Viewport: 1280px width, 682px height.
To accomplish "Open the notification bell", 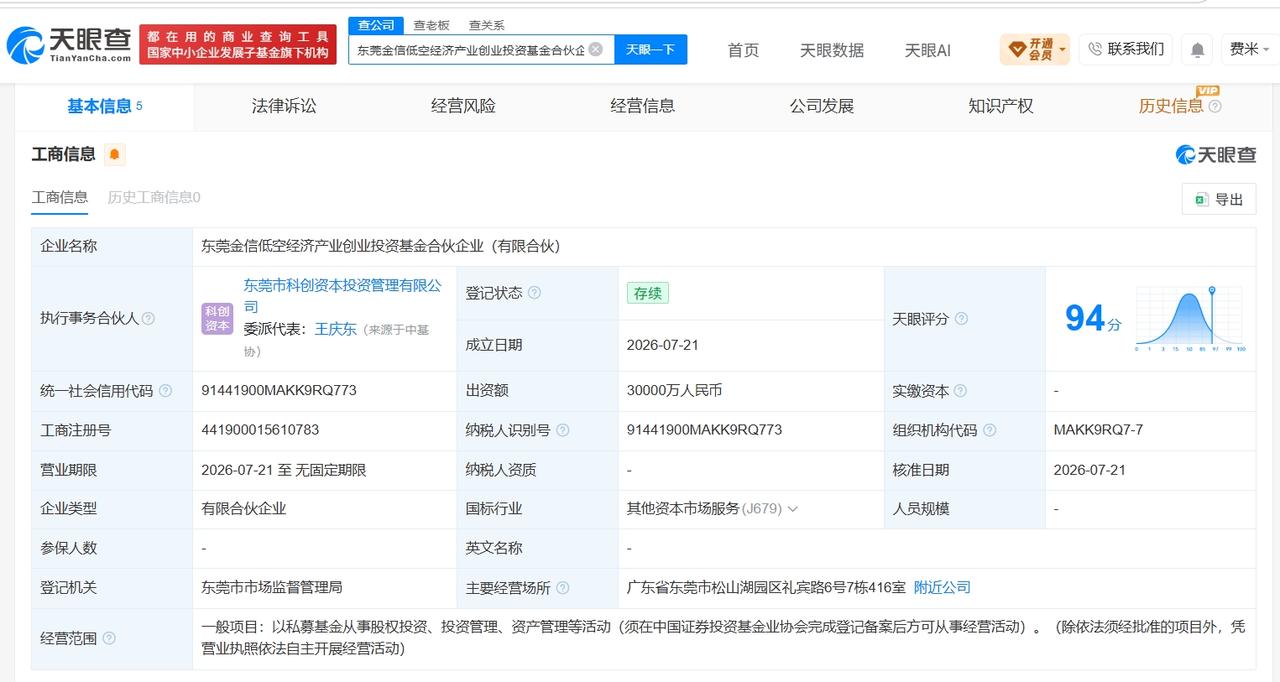I will [1197, 49].
